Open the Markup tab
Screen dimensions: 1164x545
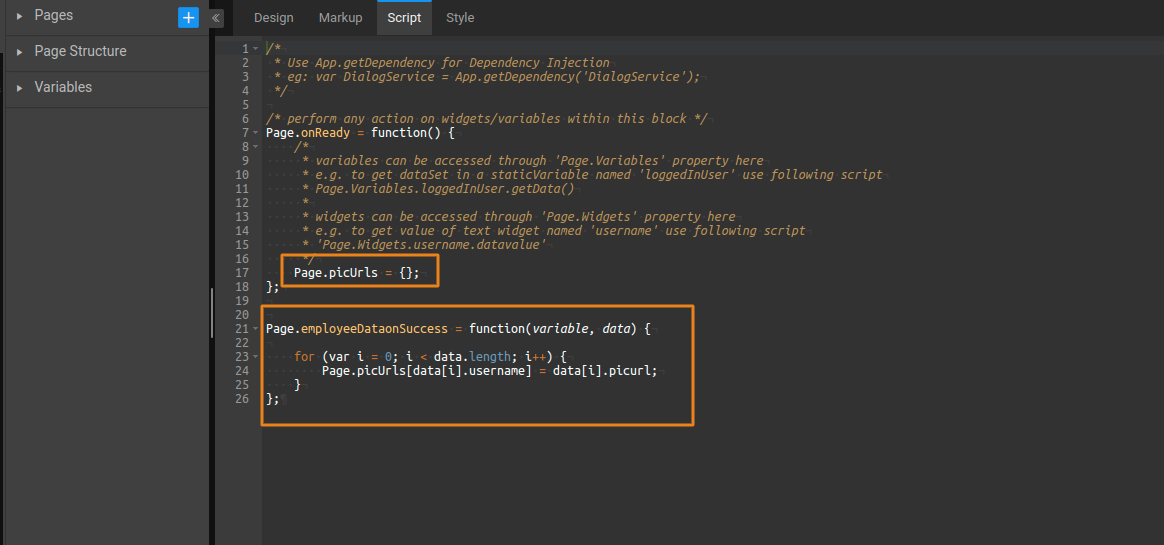(x=341, y=18)
